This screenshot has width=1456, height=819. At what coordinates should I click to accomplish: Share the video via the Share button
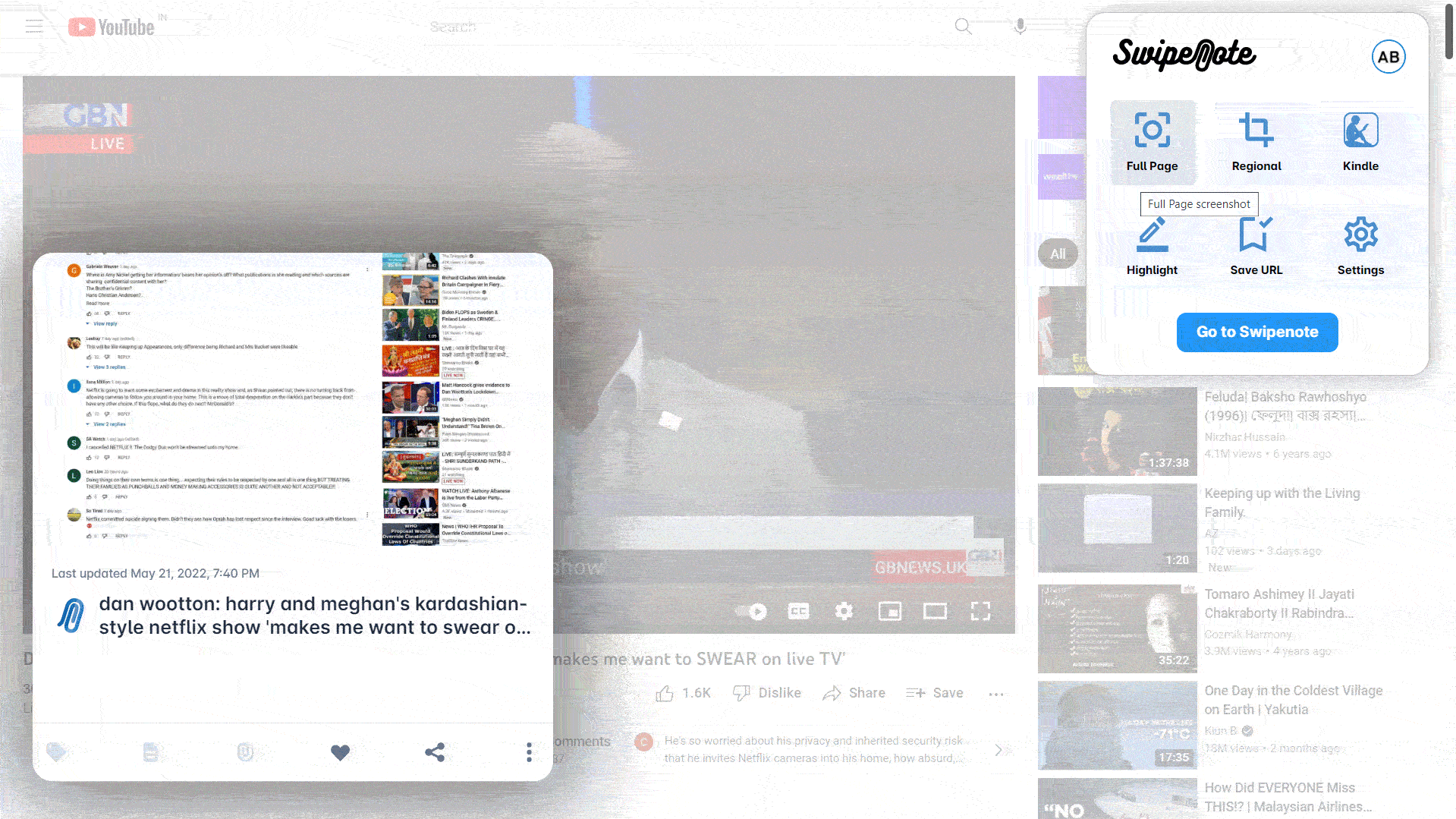[x=854, y=693]
